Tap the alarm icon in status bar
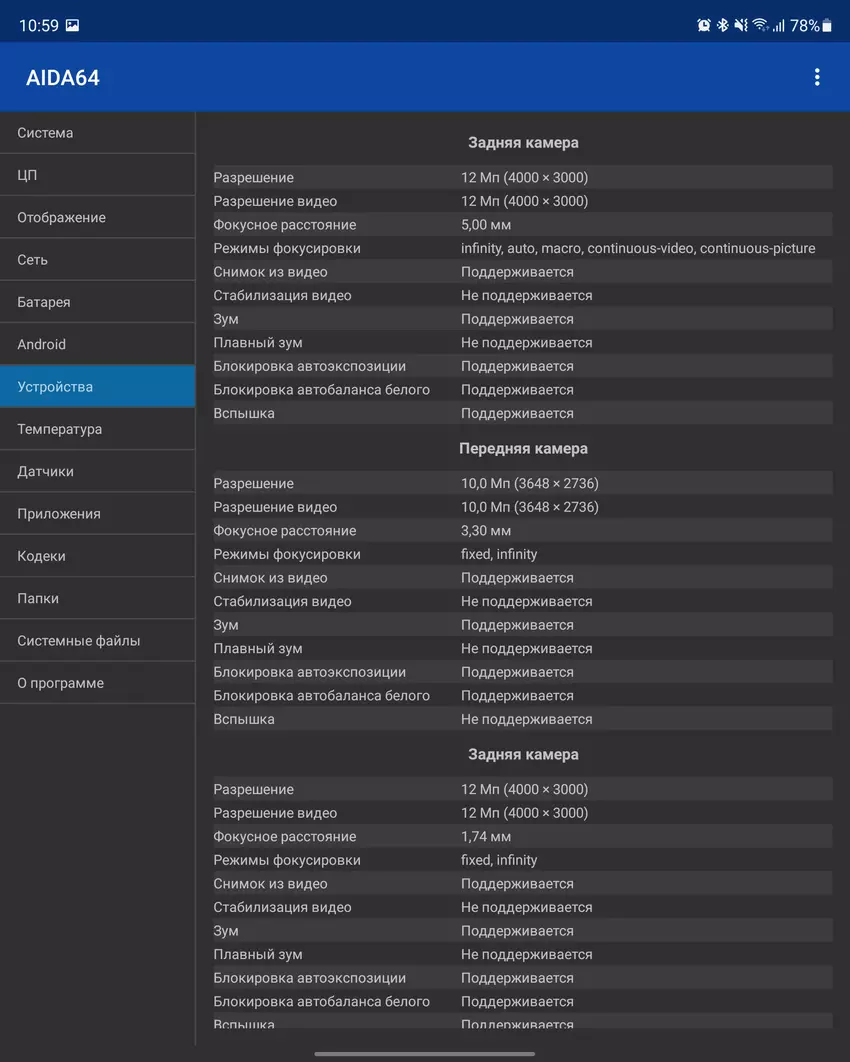850x1062 pixels. (704, 26)
